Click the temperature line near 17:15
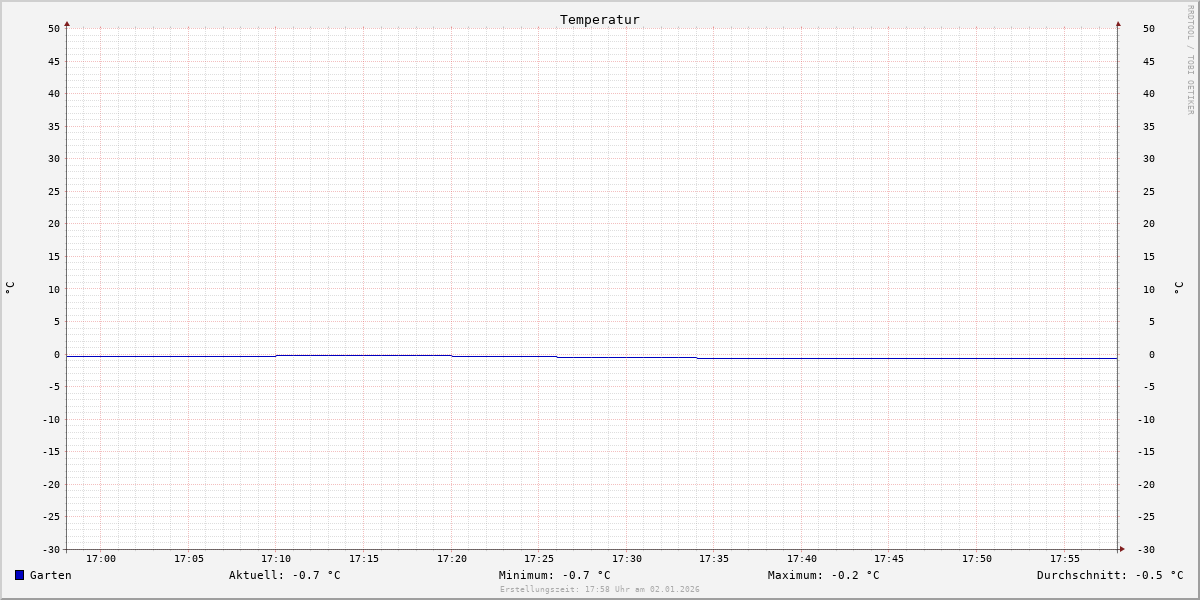Viewport: 1200px width, 600px height. tap(364, 355)
